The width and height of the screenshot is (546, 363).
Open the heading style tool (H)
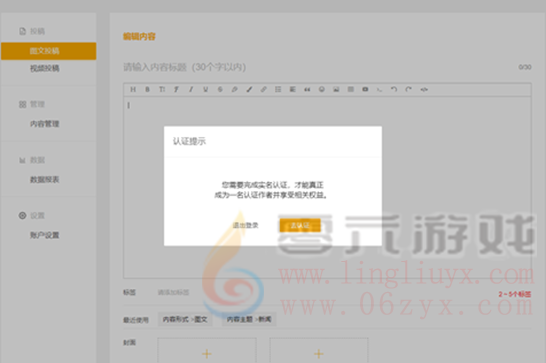pyautogui.click(x=133, y=90)
